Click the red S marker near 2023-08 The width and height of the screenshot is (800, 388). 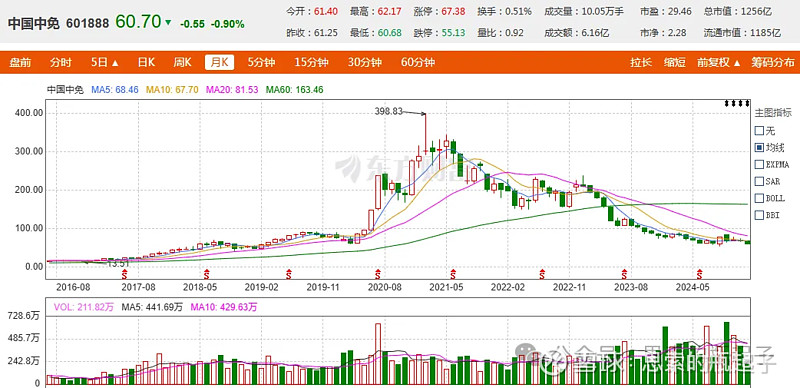tap(624, 273)
